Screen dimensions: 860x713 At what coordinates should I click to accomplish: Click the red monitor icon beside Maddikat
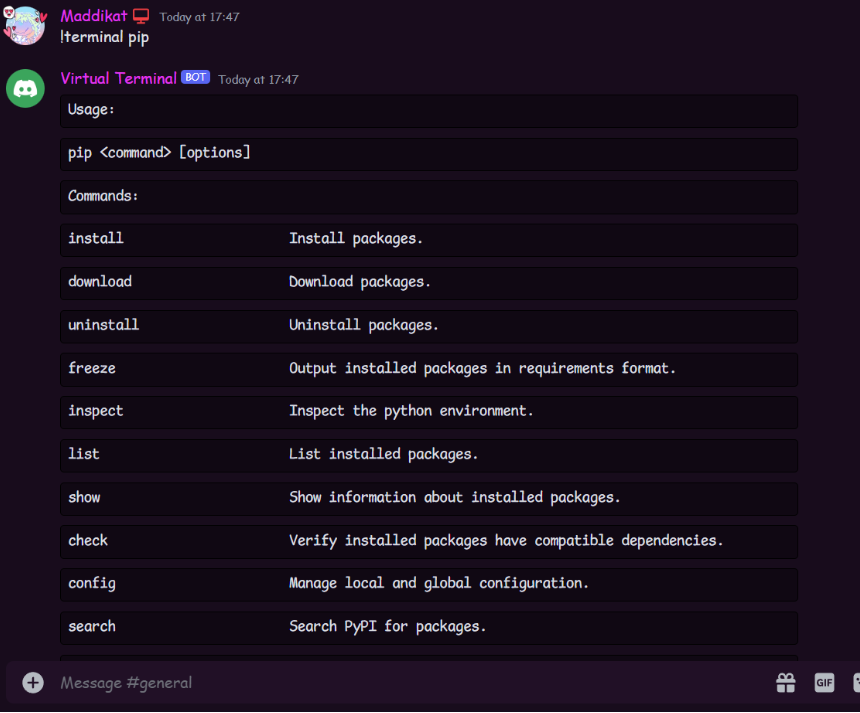141,16
